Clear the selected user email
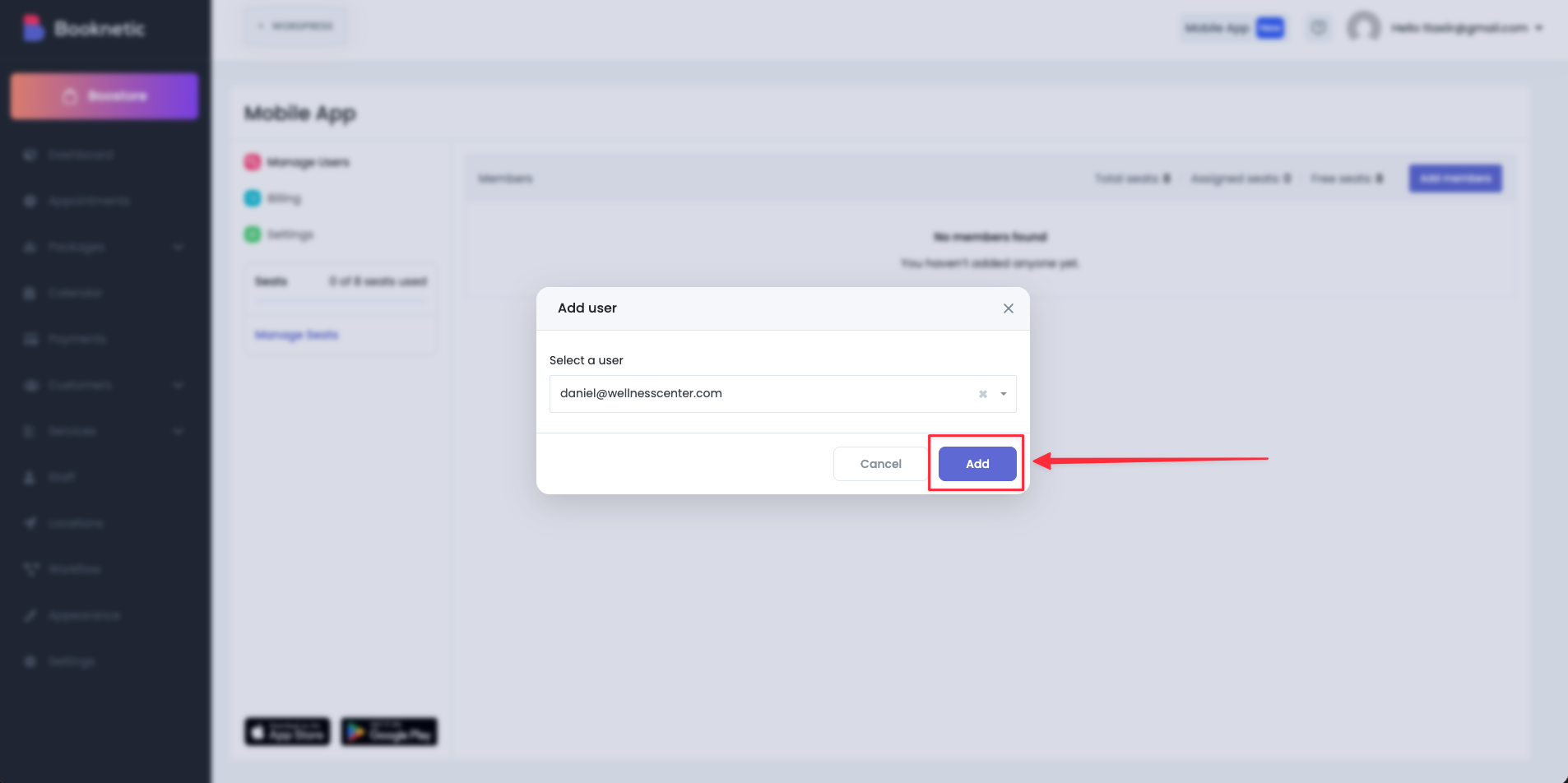 pos(982,394)
